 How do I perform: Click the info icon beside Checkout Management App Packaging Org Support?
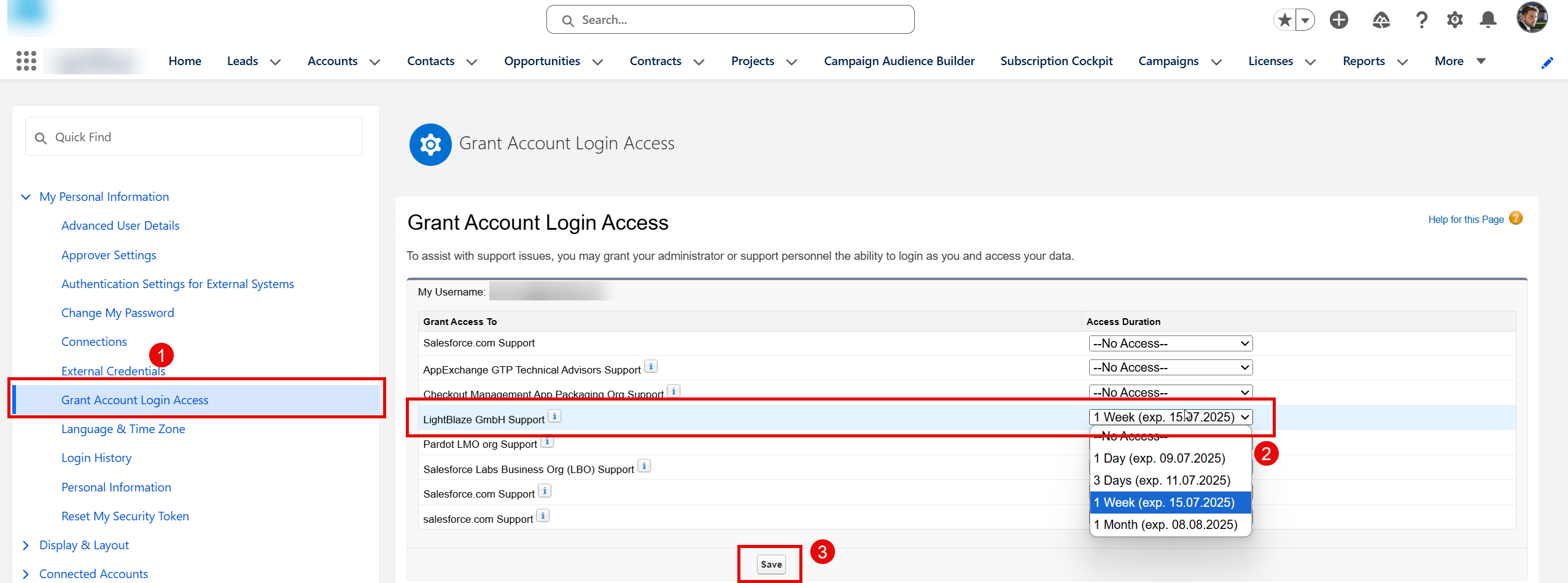pos(673,391)
